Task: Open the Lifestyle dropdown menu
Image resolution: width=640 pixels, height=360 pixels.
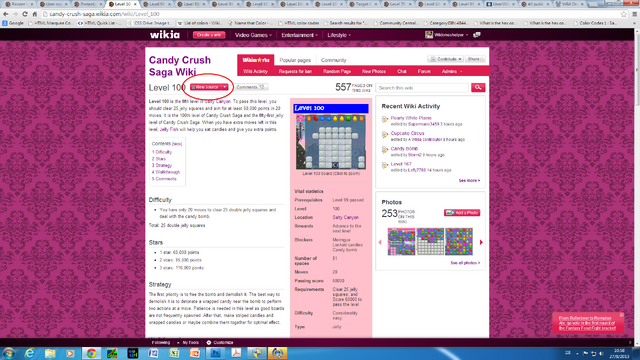Action: coord(339,35)
